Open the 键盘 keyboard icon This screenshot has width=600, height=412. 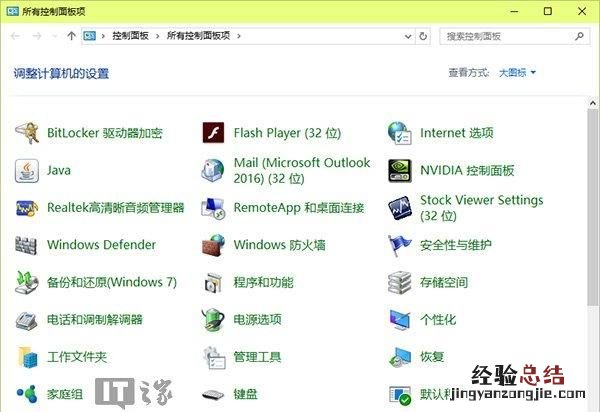pos(213,394)
